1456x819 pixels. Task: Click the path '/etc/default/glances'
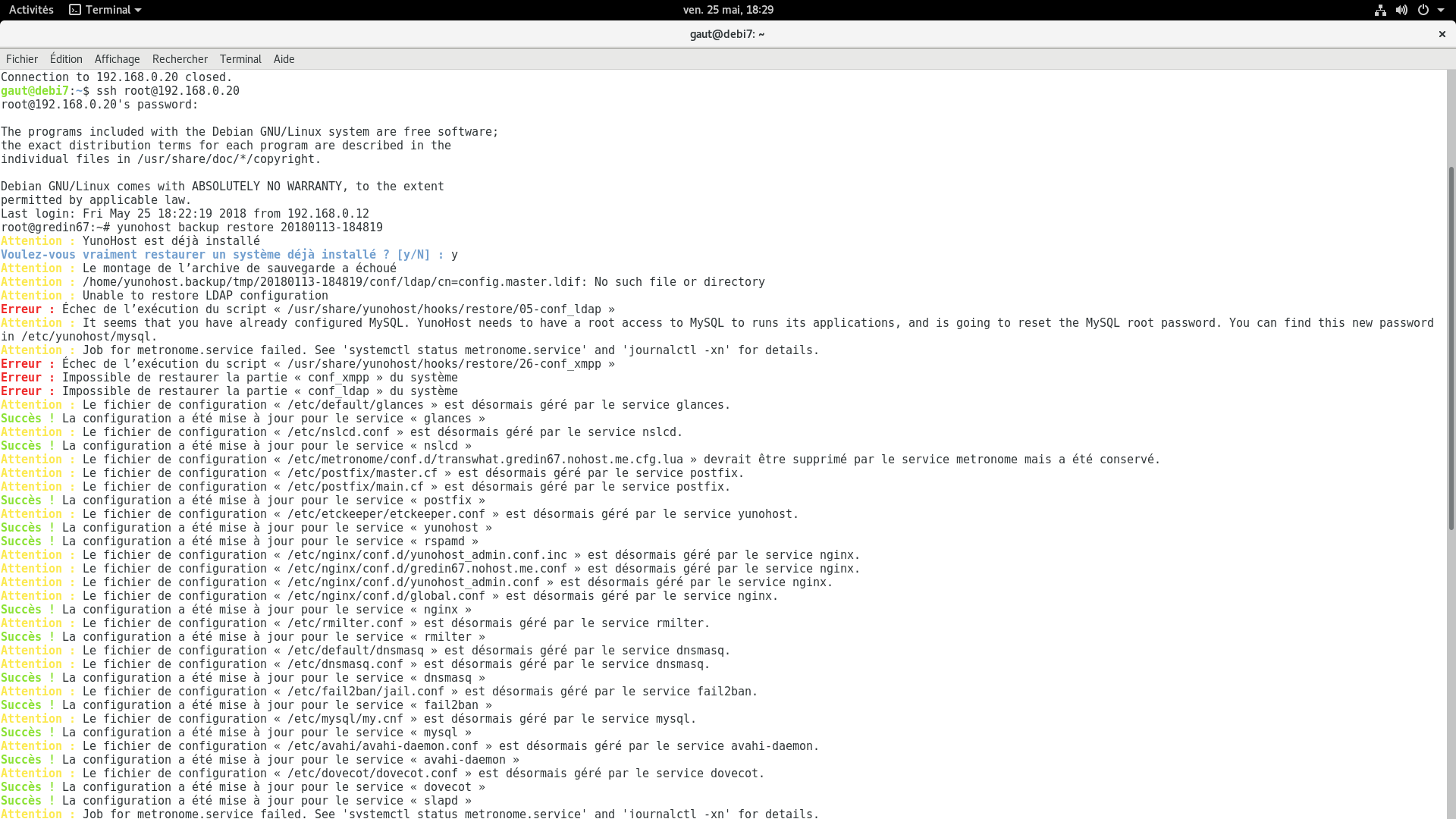coord(356,405)
